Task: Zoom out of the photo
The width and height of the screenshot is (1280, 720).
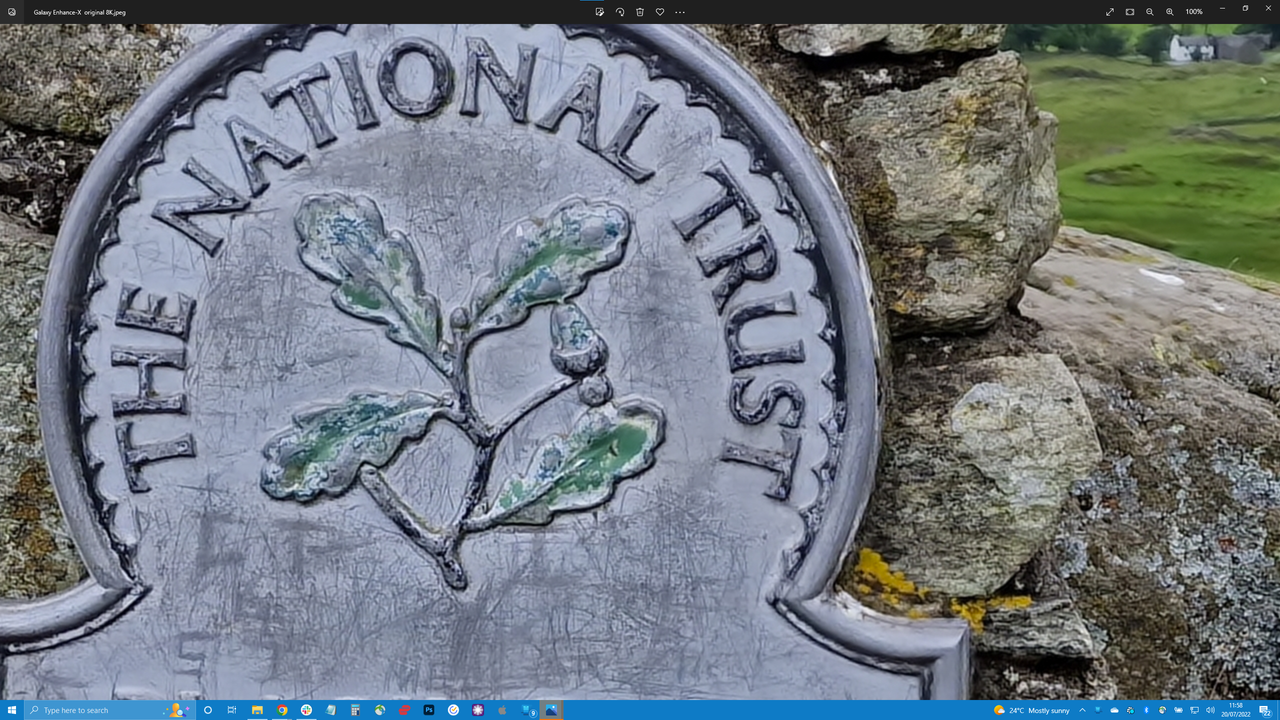Action: [x=1150, y=12]
